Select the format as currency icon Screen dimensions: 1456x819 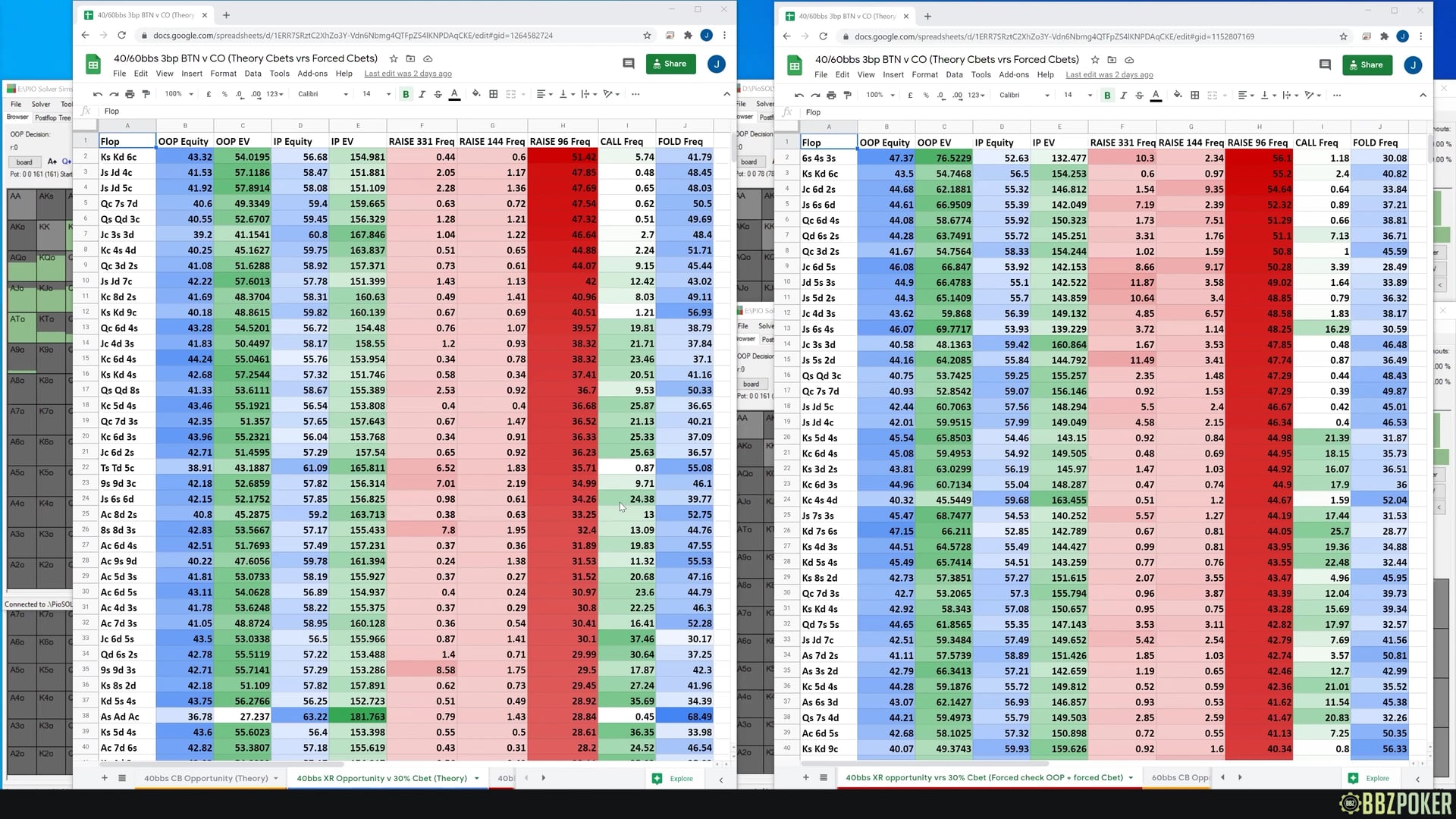209,94
